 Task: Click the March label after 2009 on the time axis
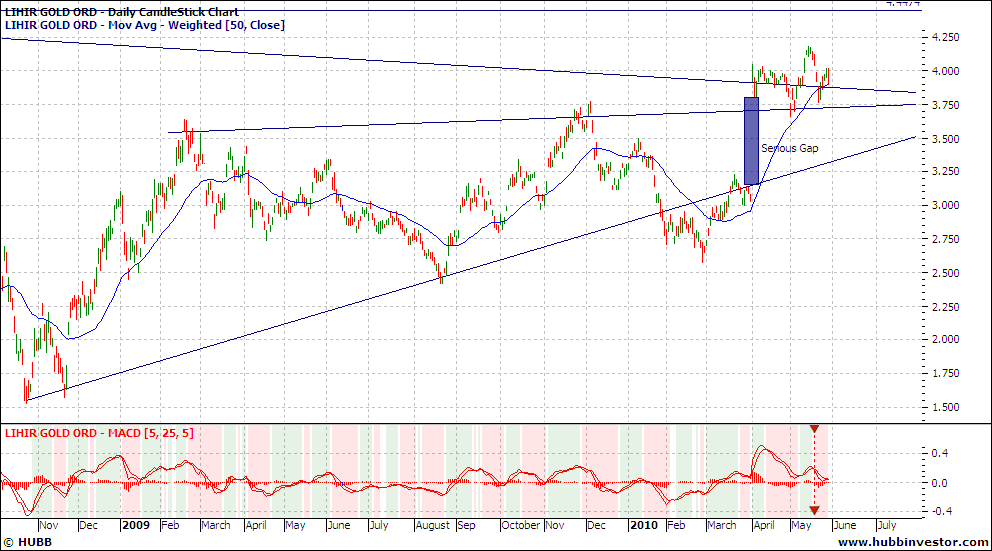pyautogui.click(x=216, y=525)
